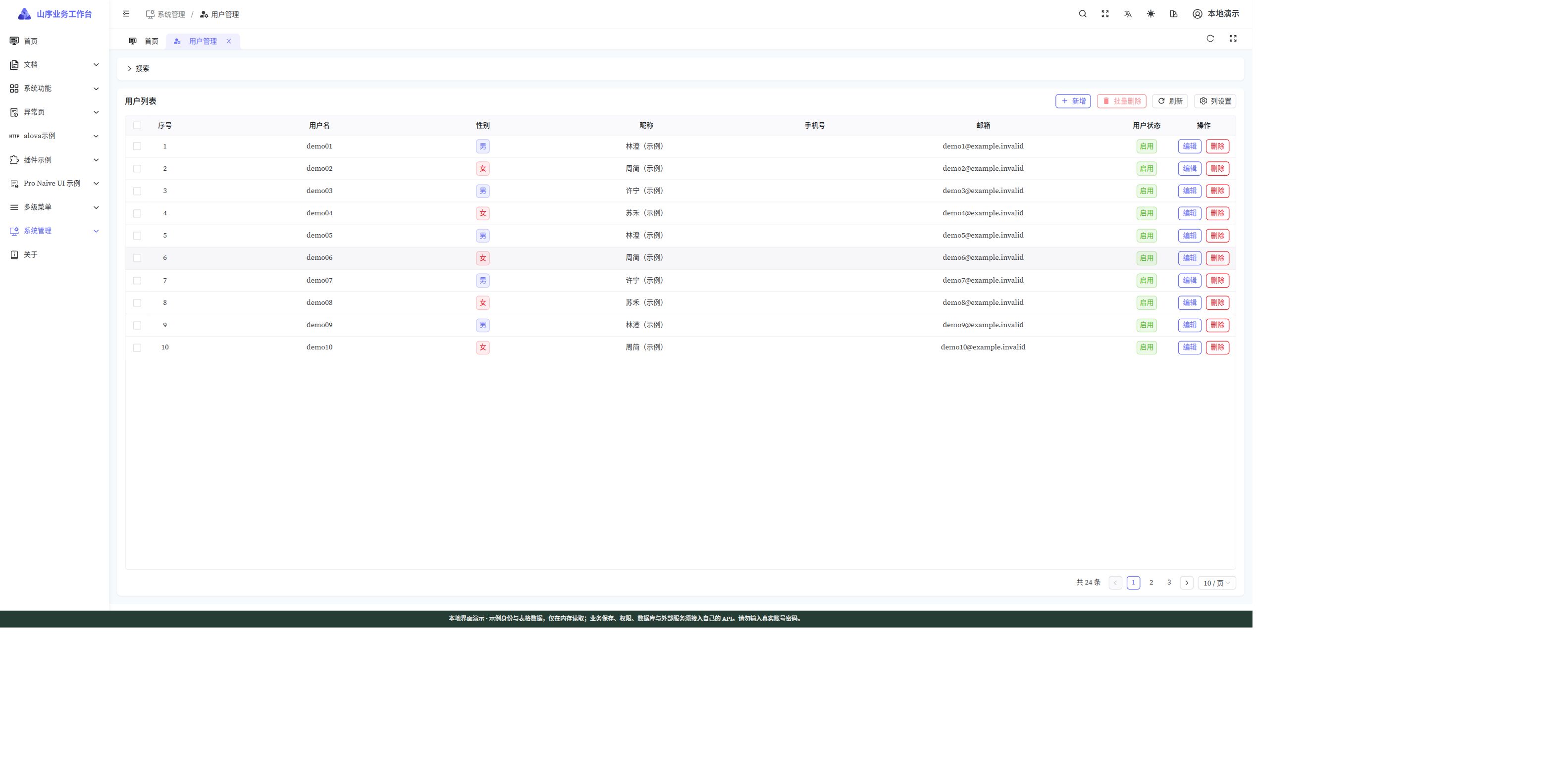
Task: Close the 用户管理 tab
Action: coord(228,41)
